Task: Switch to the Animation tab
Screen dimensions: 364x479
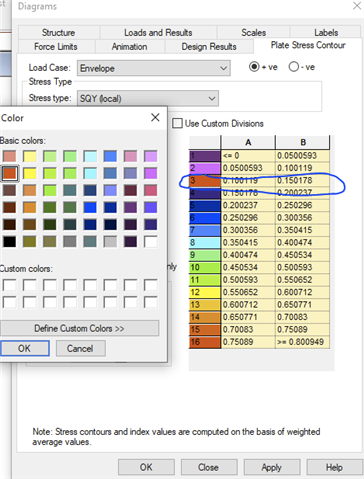Action: click(129, 46)
